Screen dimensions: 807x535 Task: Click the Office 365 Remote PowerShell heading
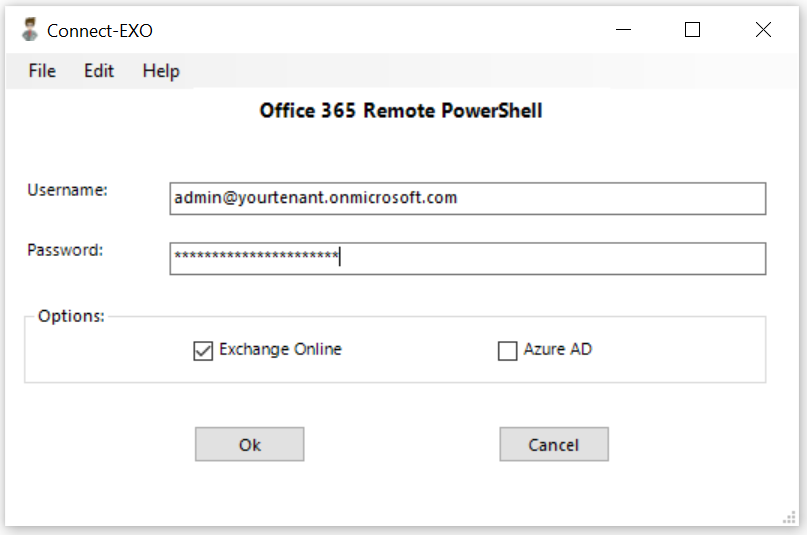coord(401,111)
